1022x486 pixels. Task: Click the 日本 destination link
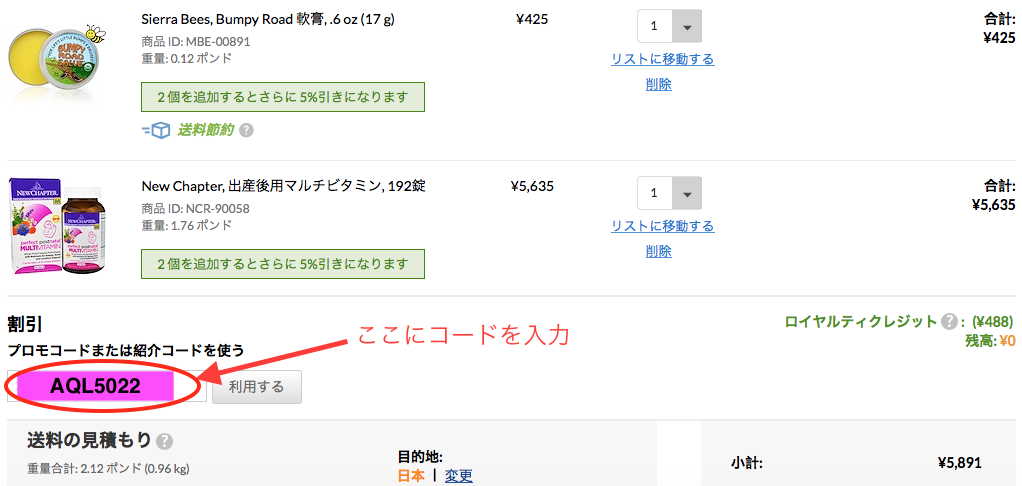(x=411, y=476)
